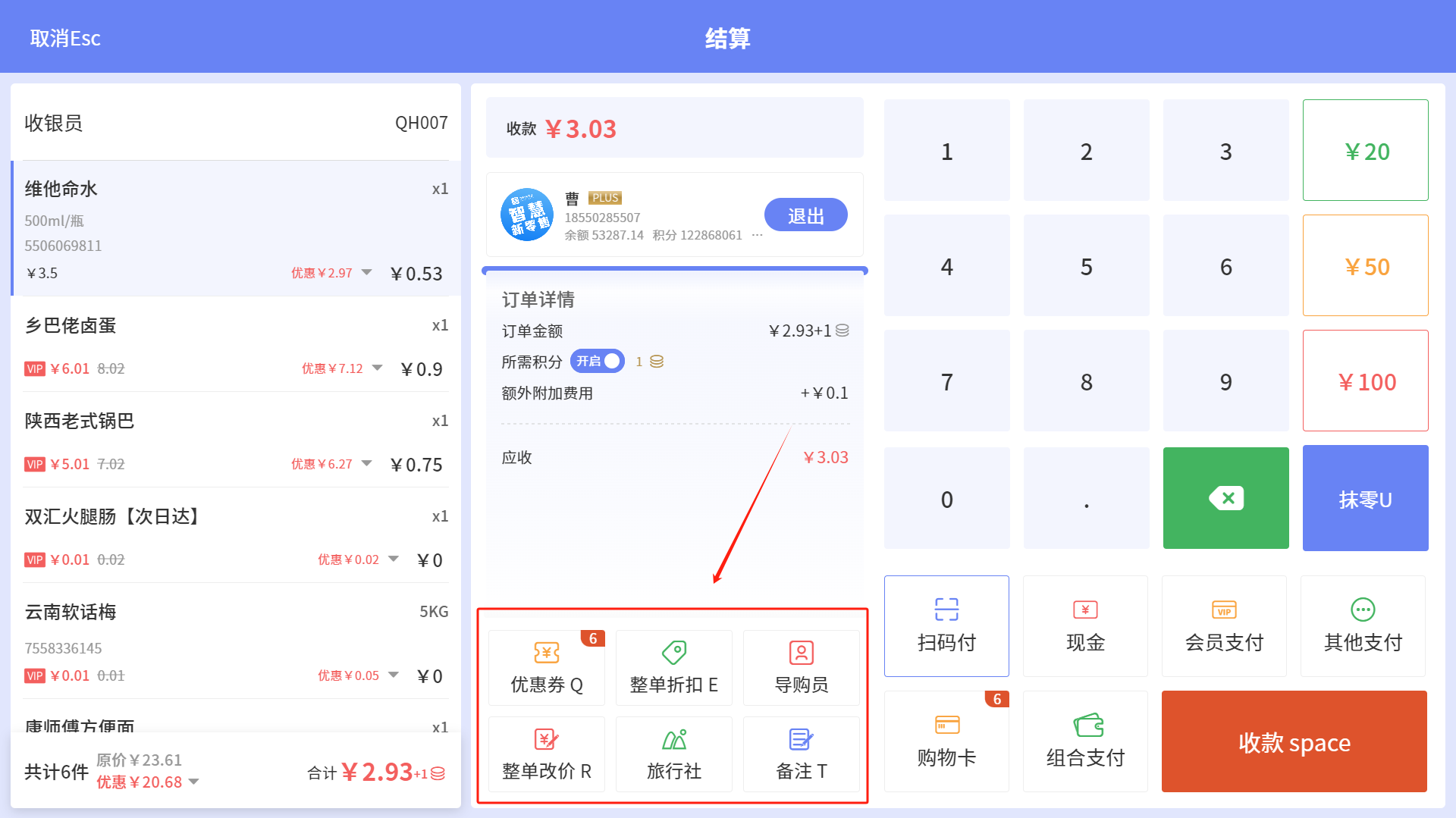Open 整单改价 R order price change
Screen dimensions: 1456x818
pos(547,754)
